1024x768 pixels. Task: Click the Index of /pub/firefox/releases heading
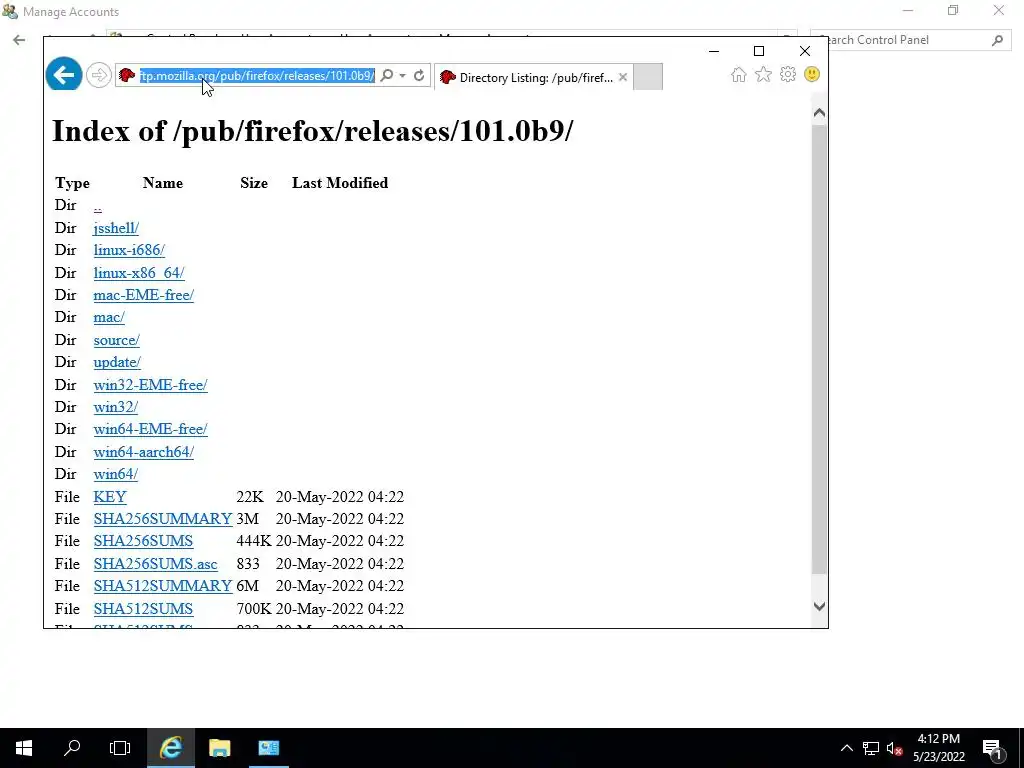312,131
